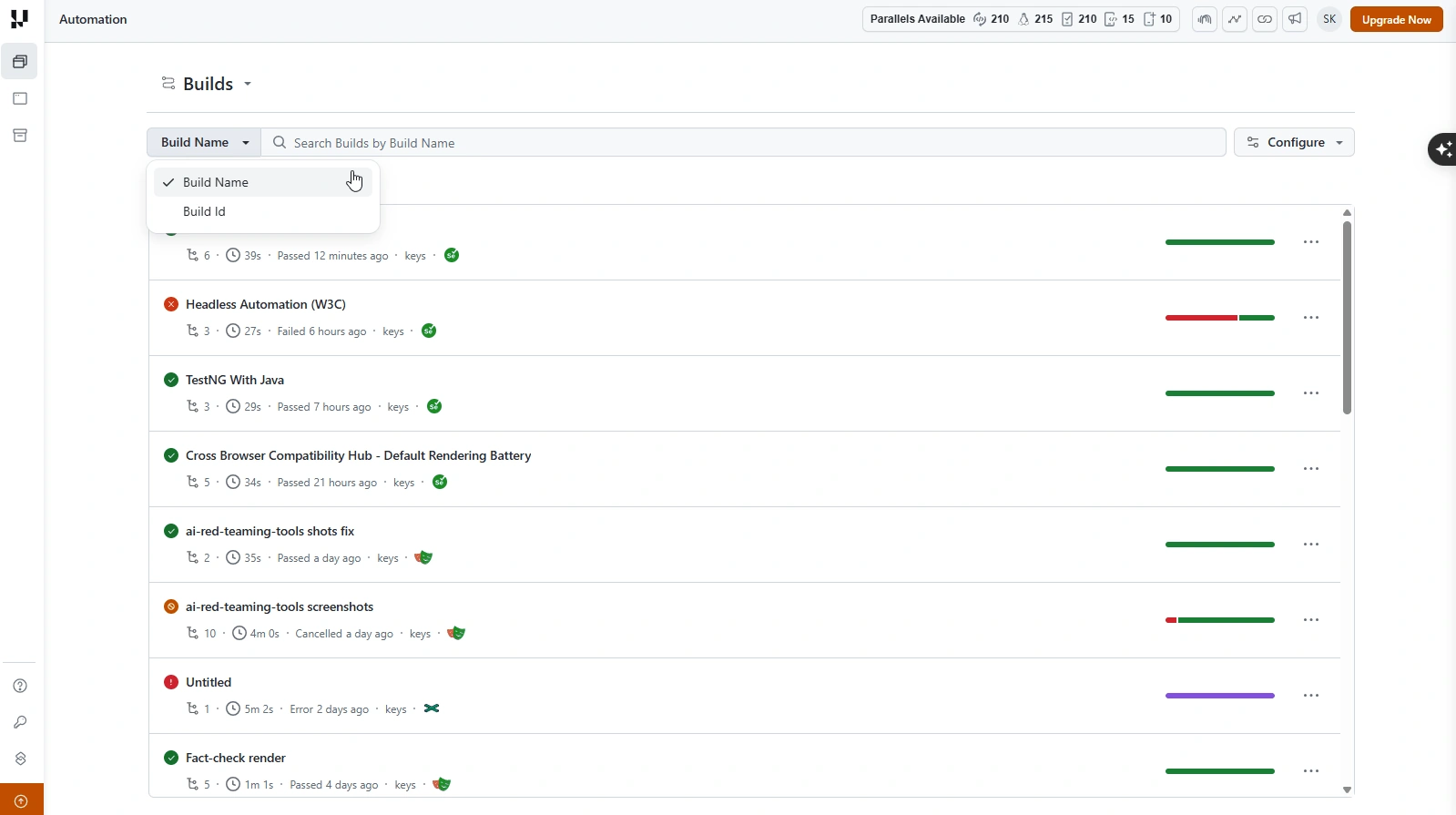Viewport: 1456px width, 815px height.
Task: Open TestNG With Java build
Action: click(x=235, y=380)
